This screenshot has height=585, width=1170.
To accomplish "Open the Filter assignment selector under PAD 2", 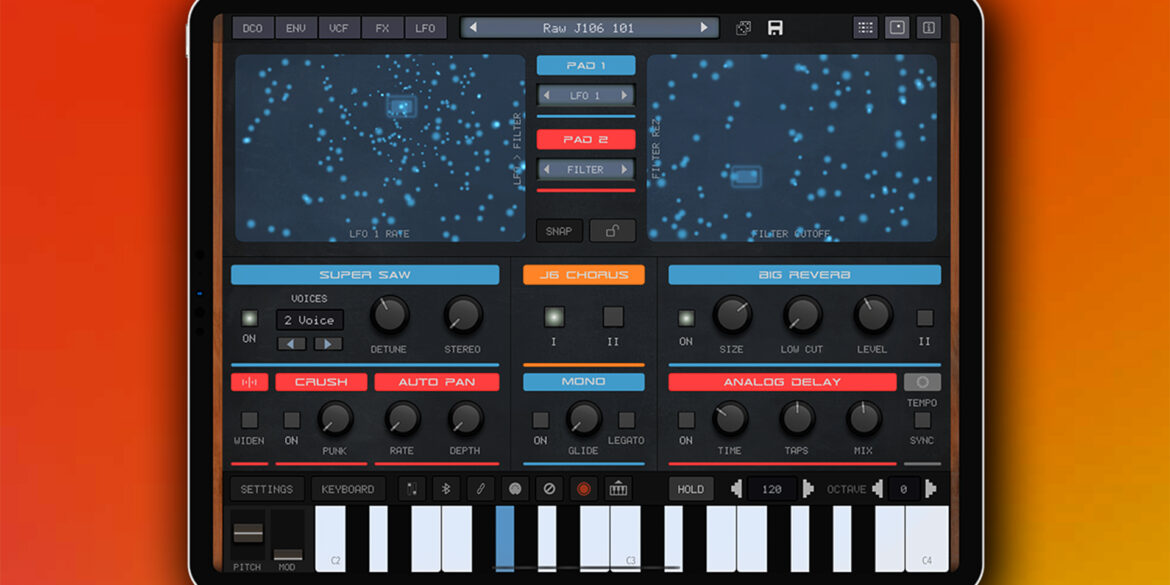I will pos(586,169).
